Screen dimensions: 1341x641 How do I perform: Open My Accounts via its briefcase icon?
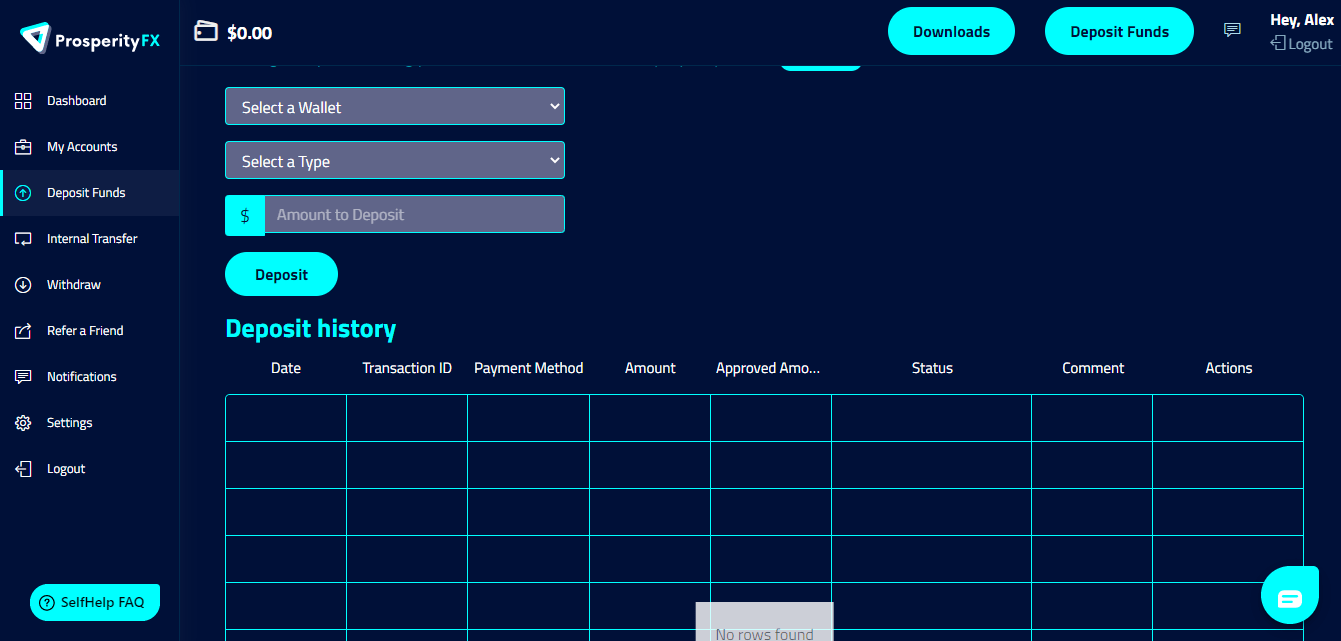click(22, 146)
